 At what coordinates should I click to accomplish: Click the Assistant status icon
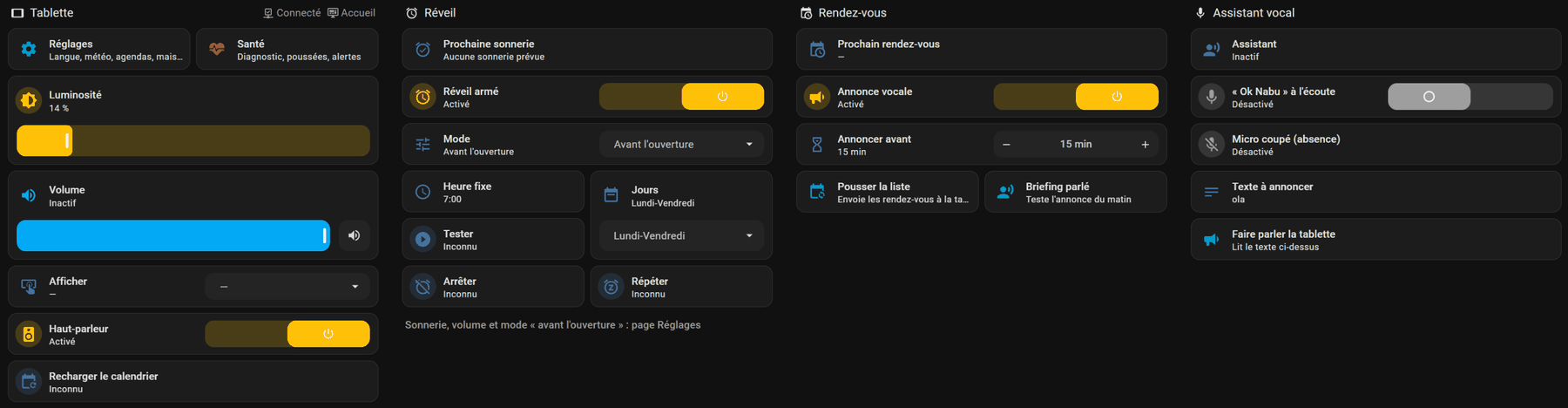tap(1211, 50)
